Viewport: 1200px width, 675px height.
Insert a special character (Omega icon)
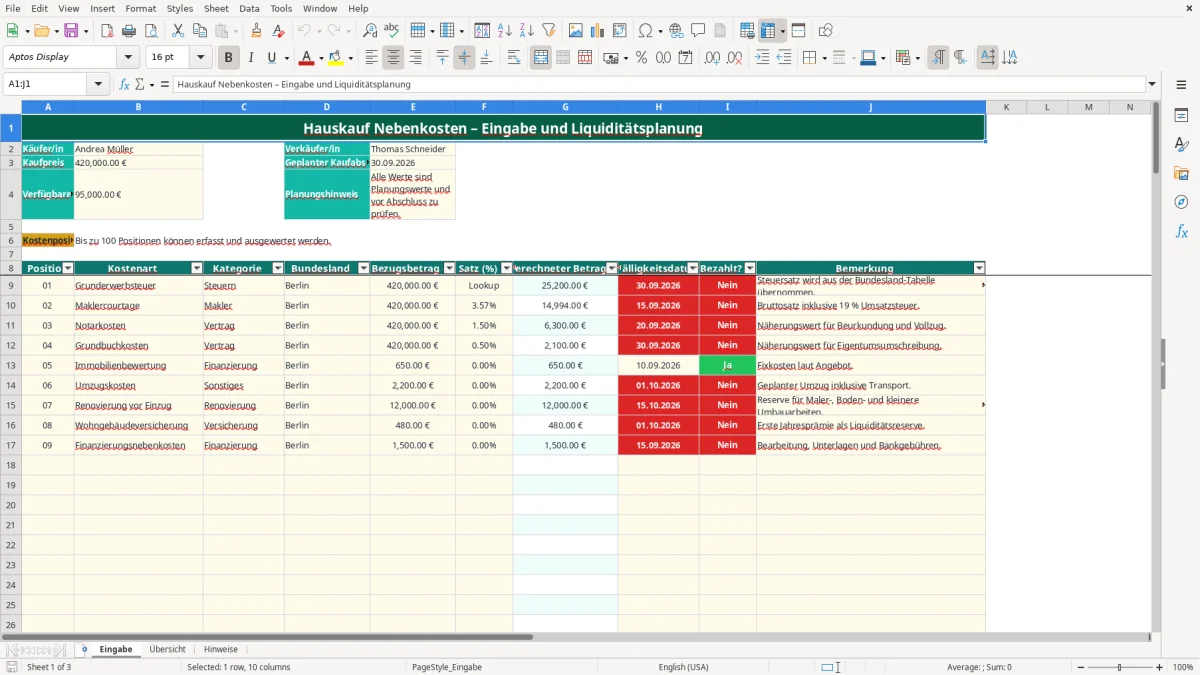click(645, 31)
